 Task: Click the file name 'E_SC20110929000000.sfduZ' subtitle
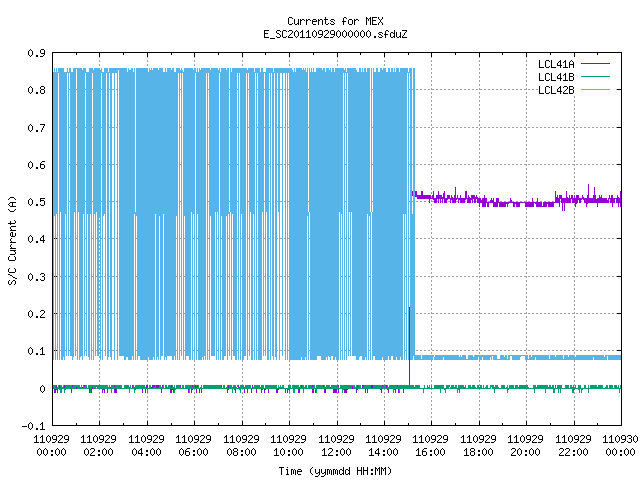point(335,34)
